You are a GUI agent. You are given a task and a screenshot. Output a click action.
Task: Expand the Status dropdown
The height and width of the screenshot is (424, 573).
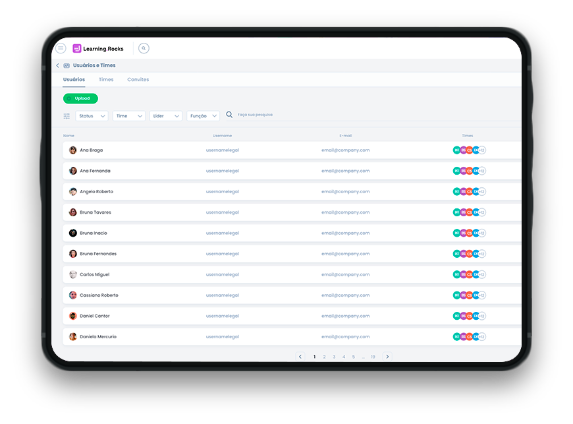coord(92,116)
